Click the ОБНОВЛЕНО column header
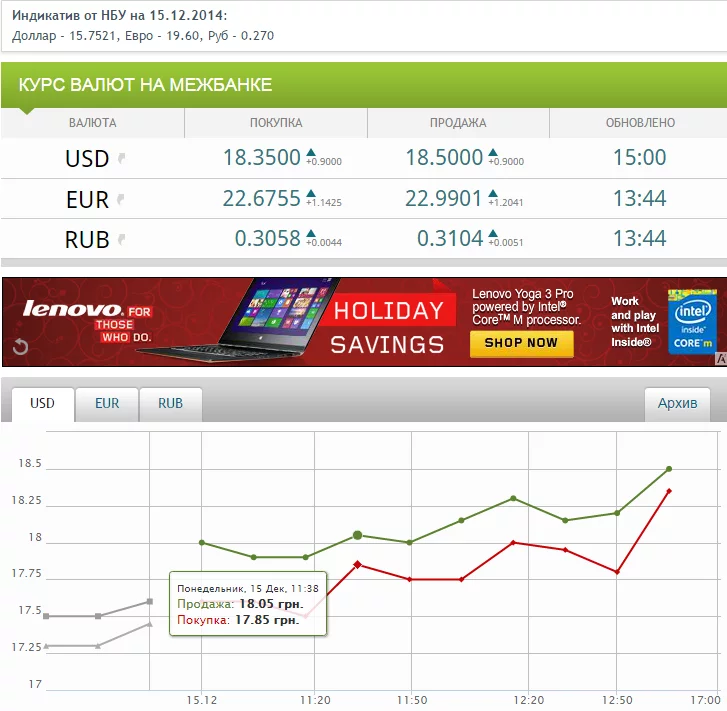Image resolution: width=727 pixels, height=711 pixels. click(x=640, y=123)
